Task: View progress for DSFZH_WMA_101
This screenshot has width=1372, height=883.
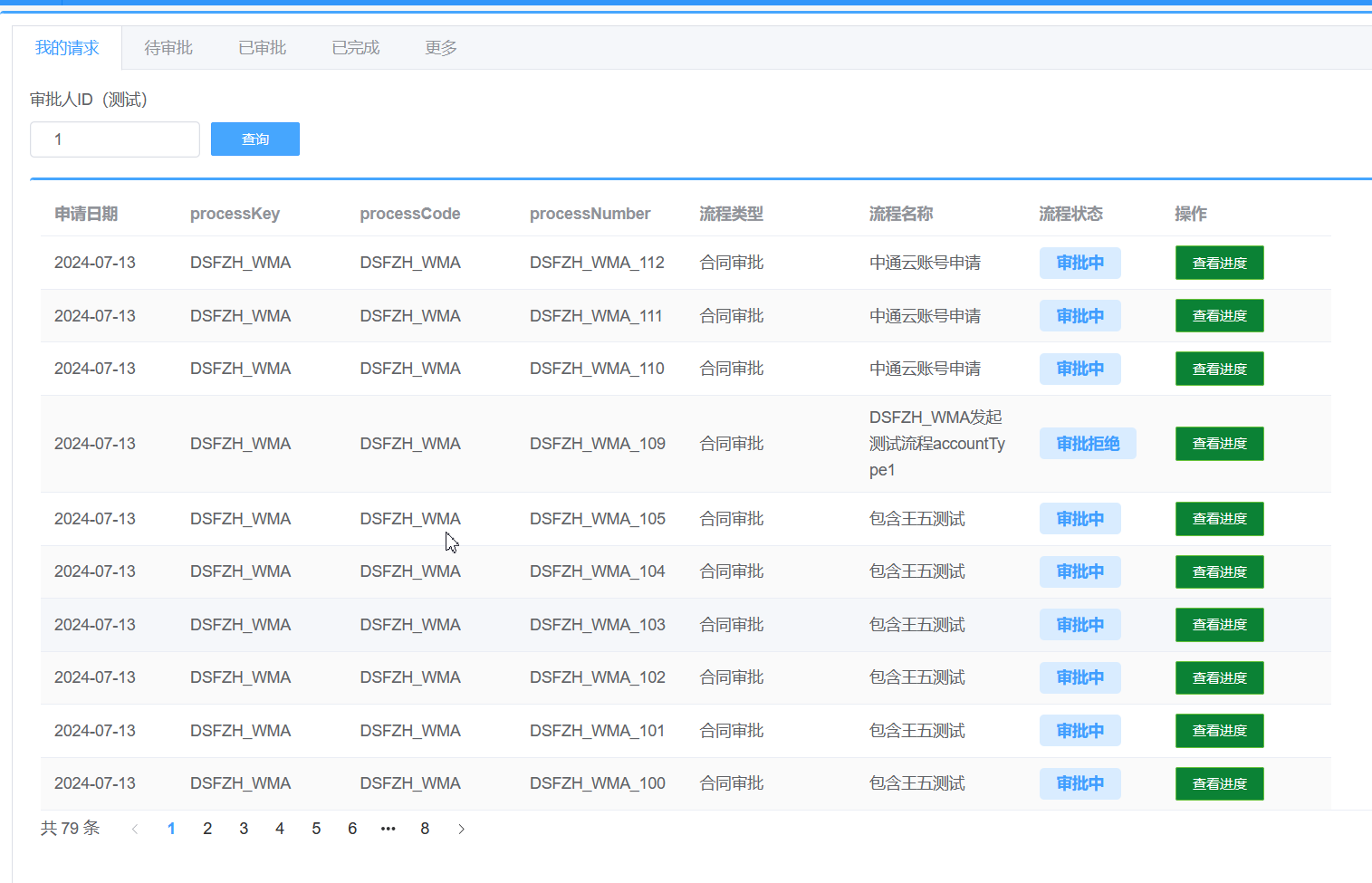Action: 1219,731
